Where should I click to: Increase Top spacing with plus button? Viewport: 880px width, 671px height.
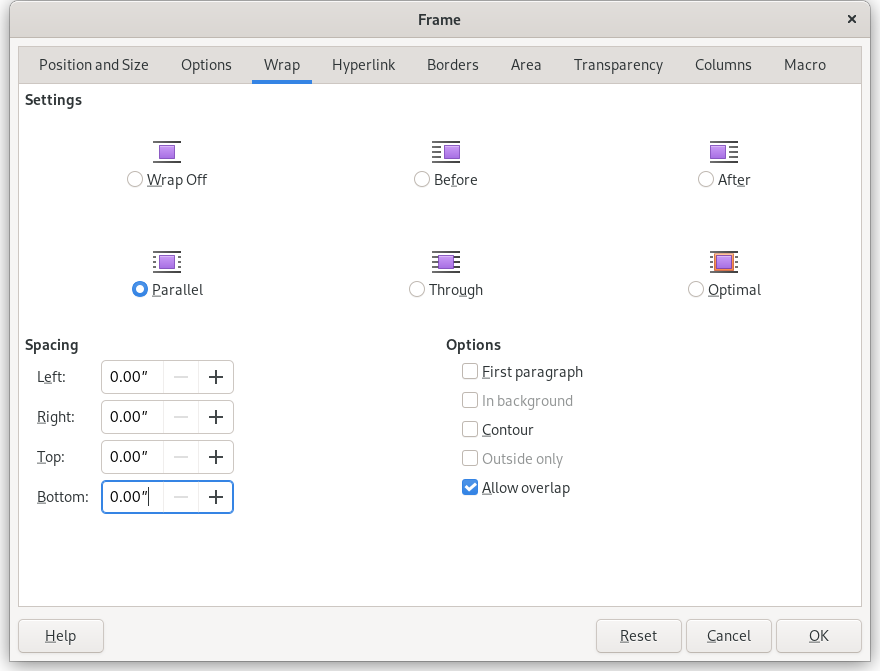[215, 457]
